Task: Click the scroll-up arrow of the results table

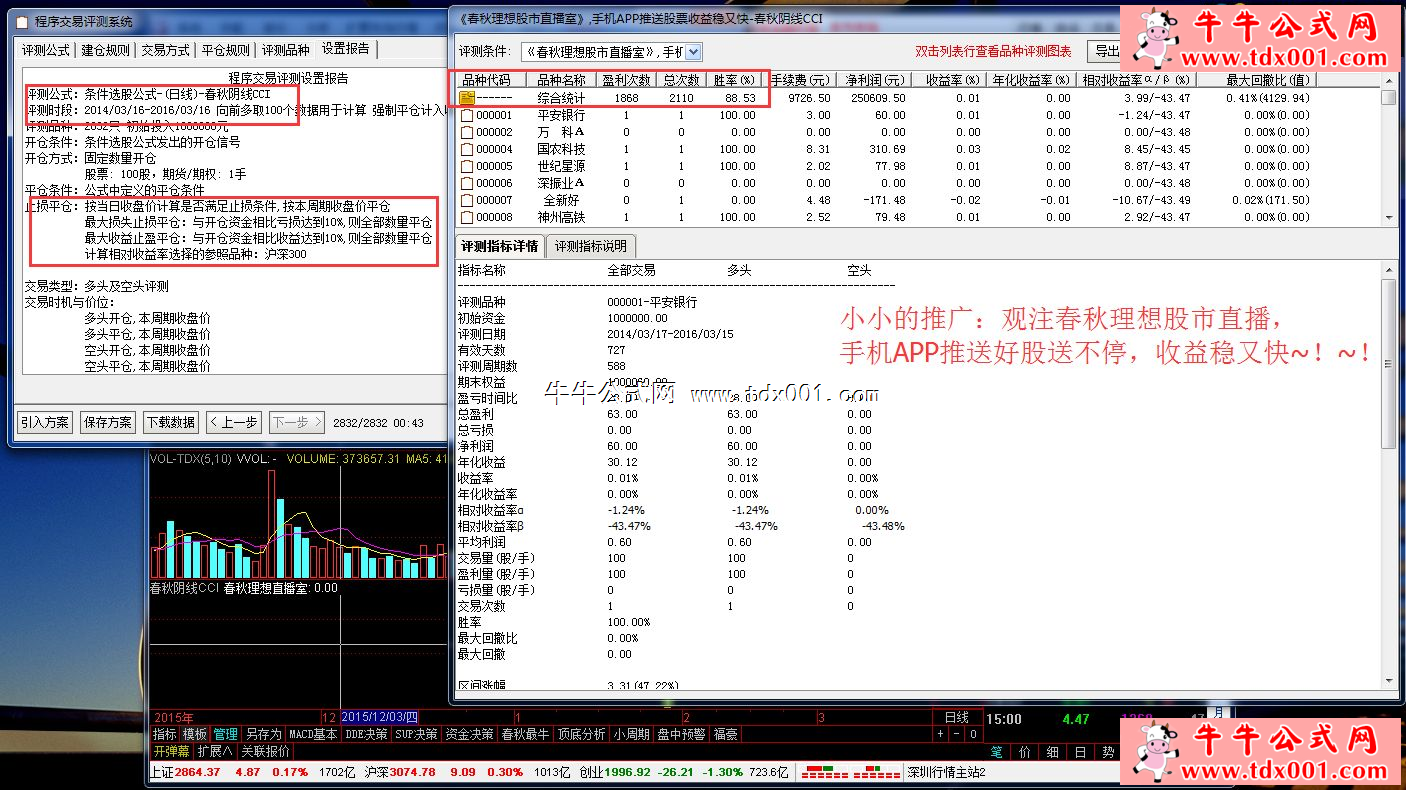Action: pos(1388,79)
